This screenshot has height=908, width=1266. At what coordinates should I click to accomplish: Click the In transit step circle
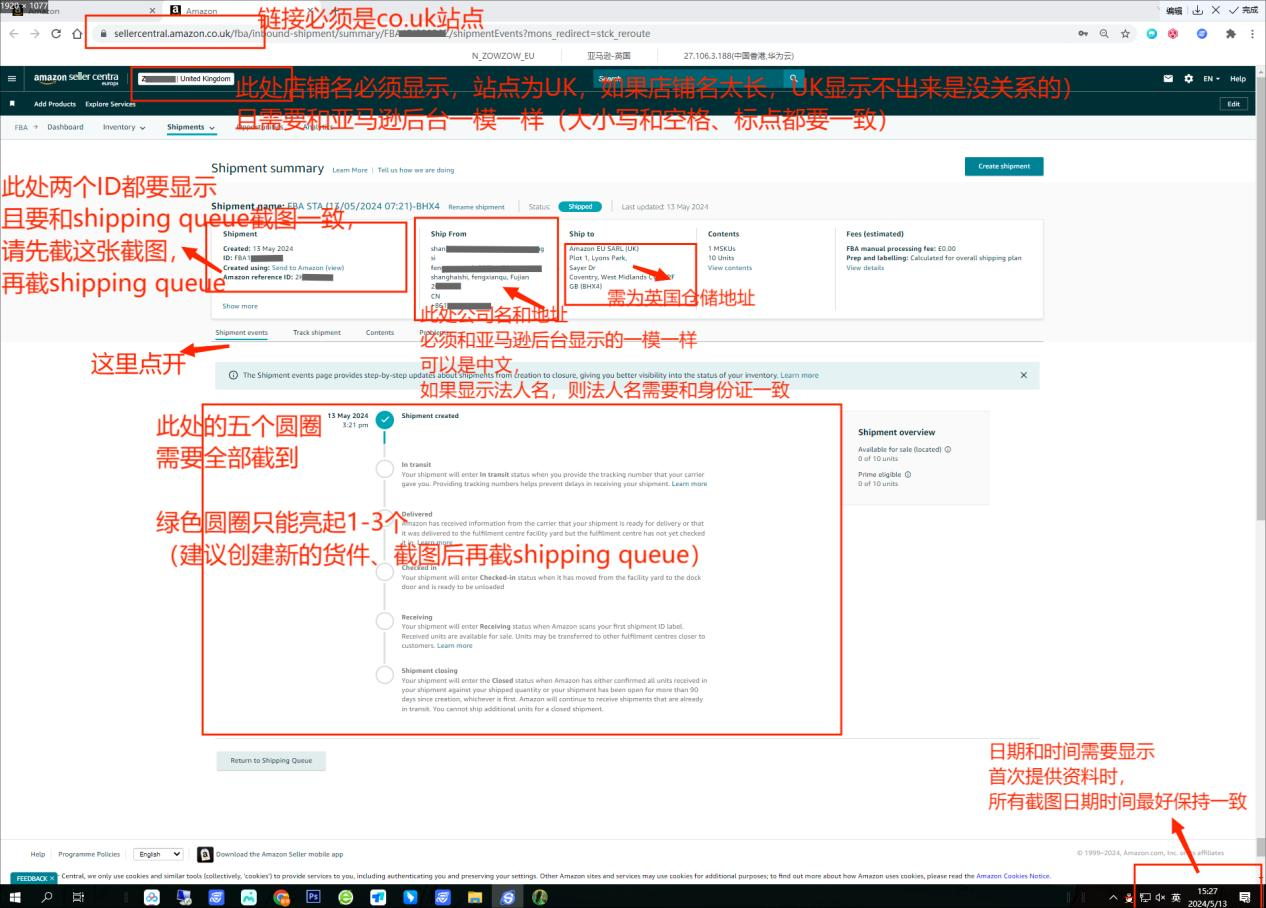coord(384,469)
